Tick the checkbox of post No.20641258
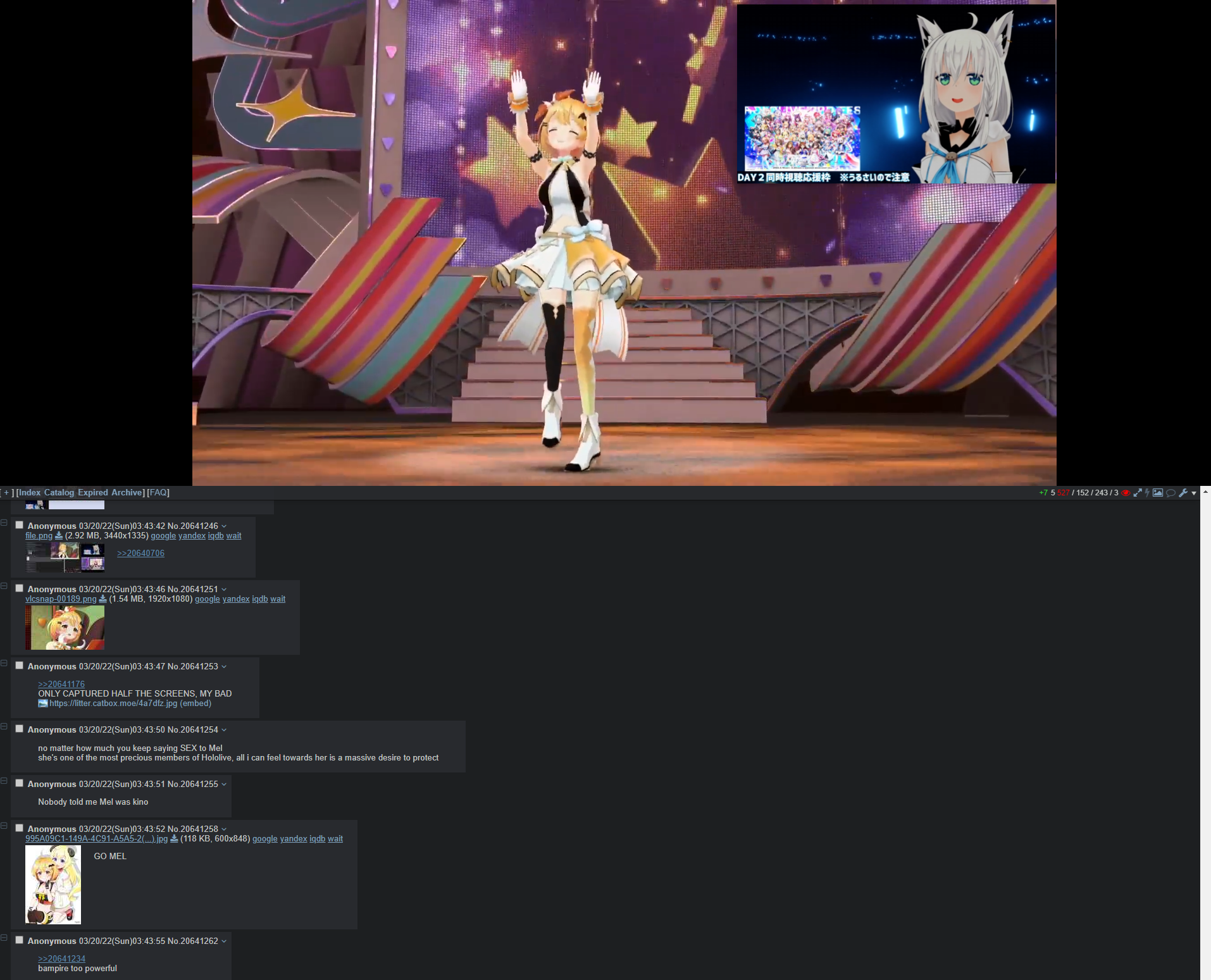Image resolution: width=1211 pixels, height=980 pixels. [x=20, y=828]
